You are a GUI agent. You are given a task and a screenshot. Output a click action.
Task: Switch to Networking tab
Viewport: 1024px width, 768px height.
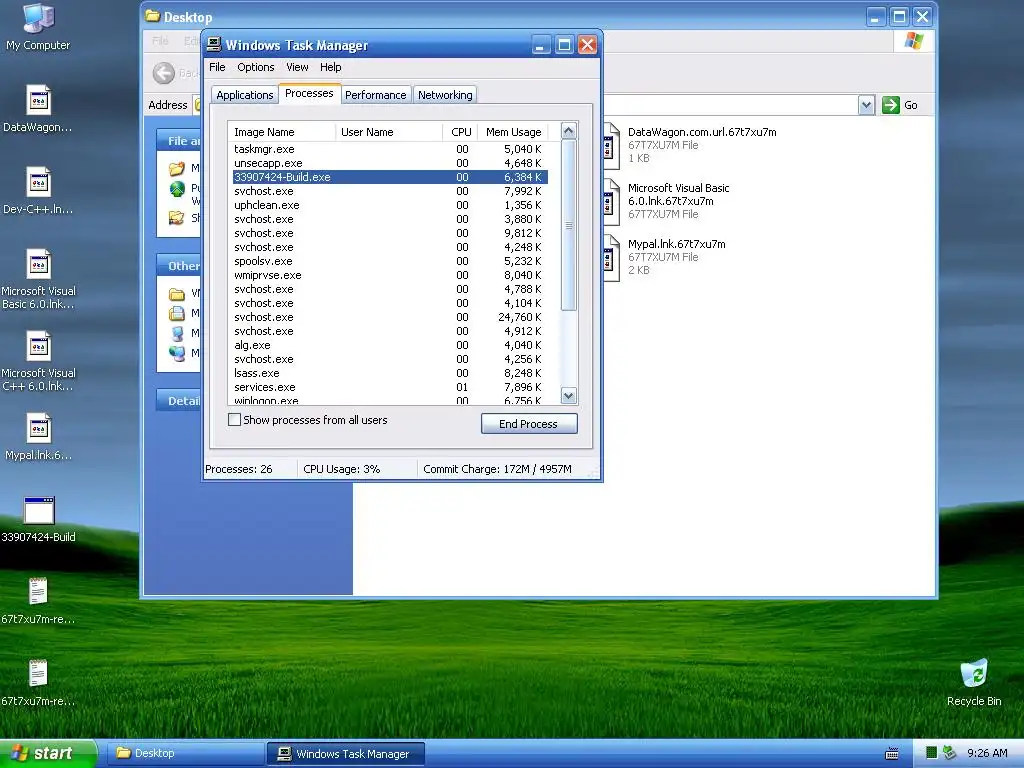pos(445,95)
